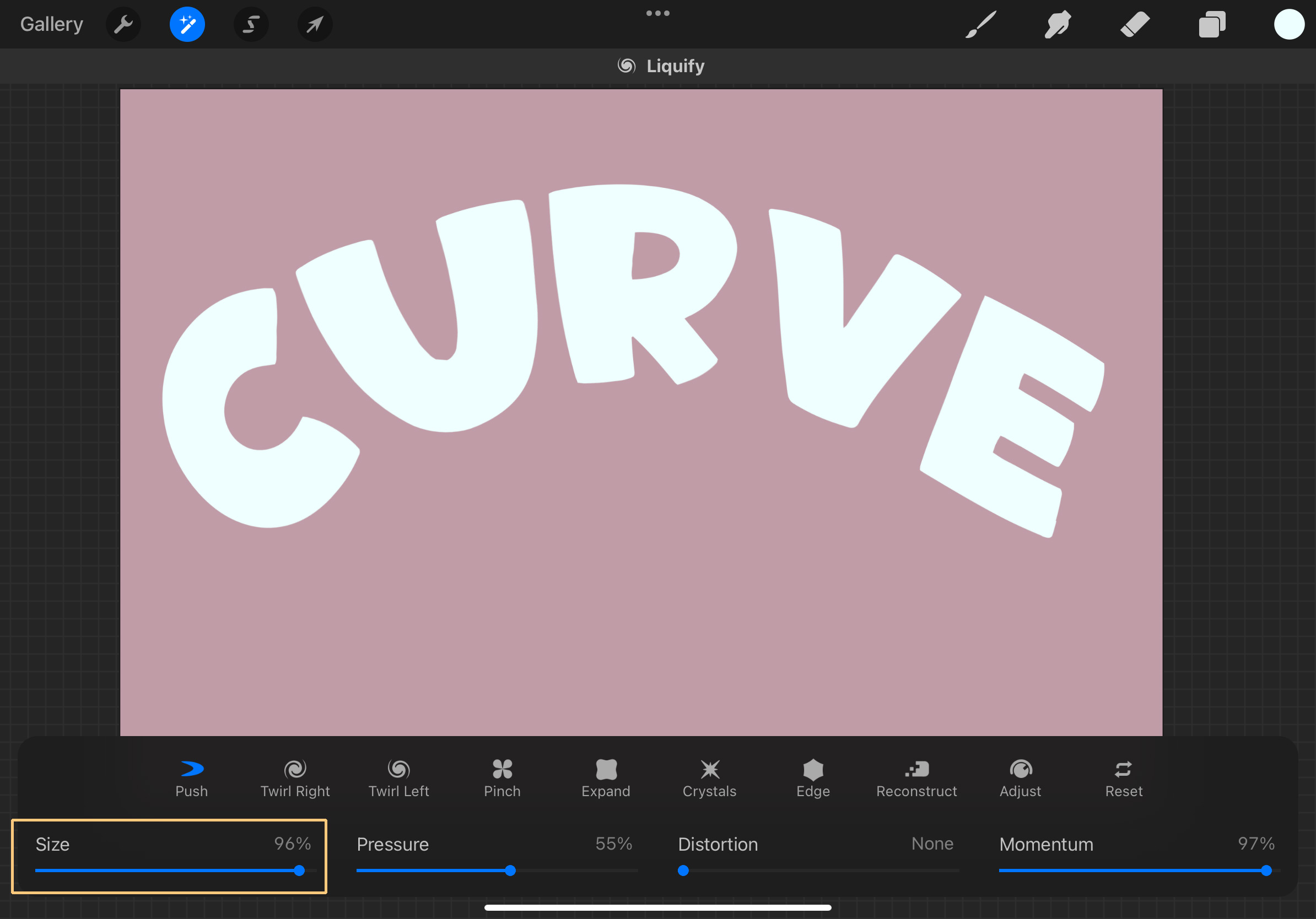Open the Layers panel
Image resolution: width=1316 pixels, height=919 pixels.
pos(1212,24)
